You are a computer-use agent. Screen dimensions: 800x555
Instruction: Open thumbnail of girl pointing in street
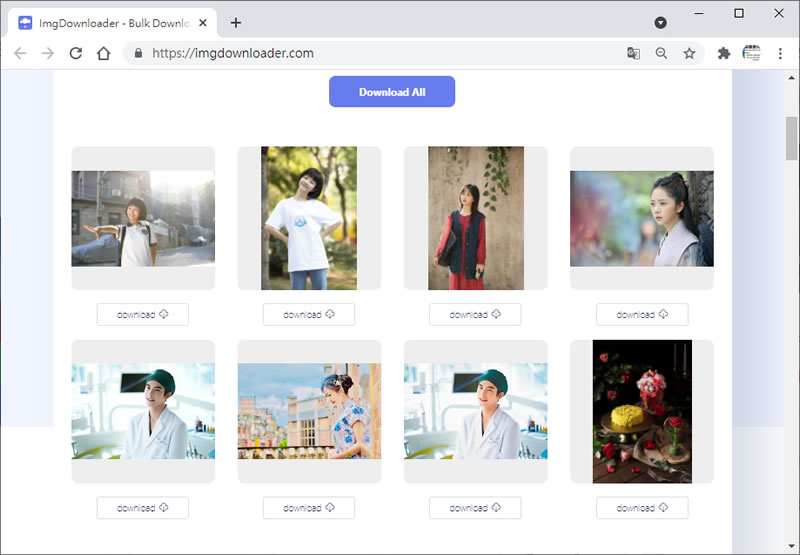(143, 218)
